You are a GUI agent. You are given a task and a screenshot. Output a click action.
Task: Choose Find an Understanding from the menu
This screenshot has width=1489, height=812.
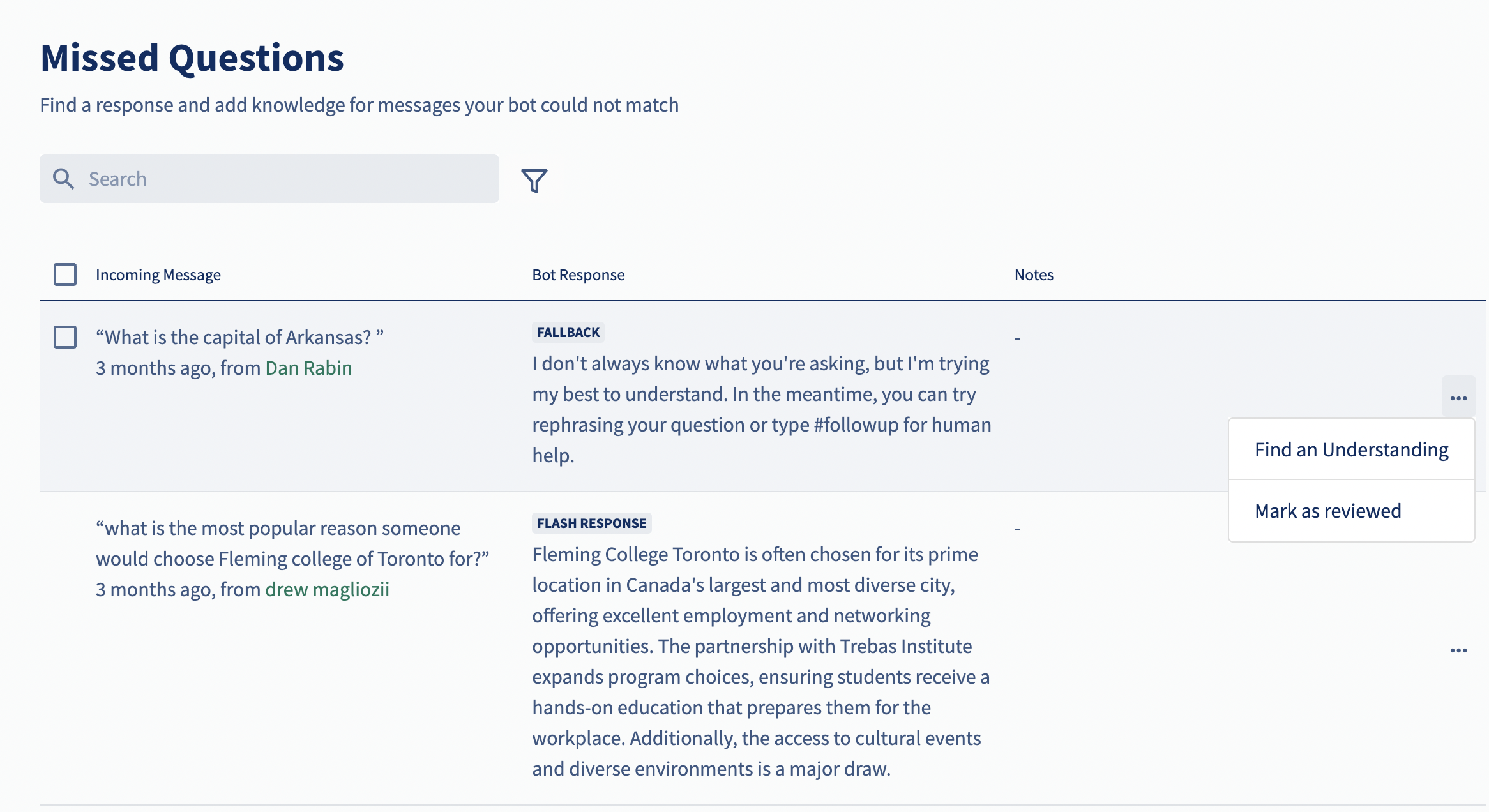(1351, 449)
